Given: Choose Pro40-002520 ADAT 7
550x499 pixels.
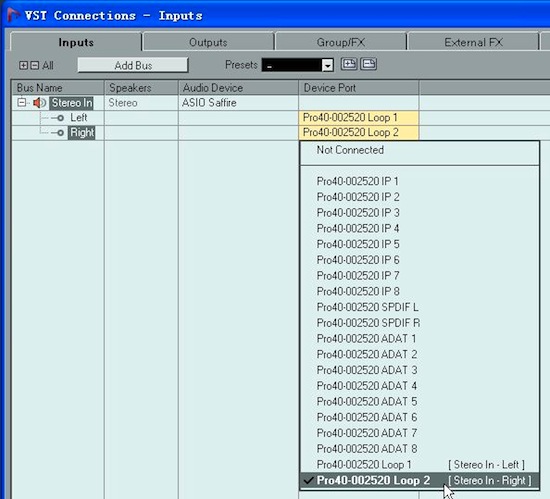Looking at the screenshot, I should [420, 433].
